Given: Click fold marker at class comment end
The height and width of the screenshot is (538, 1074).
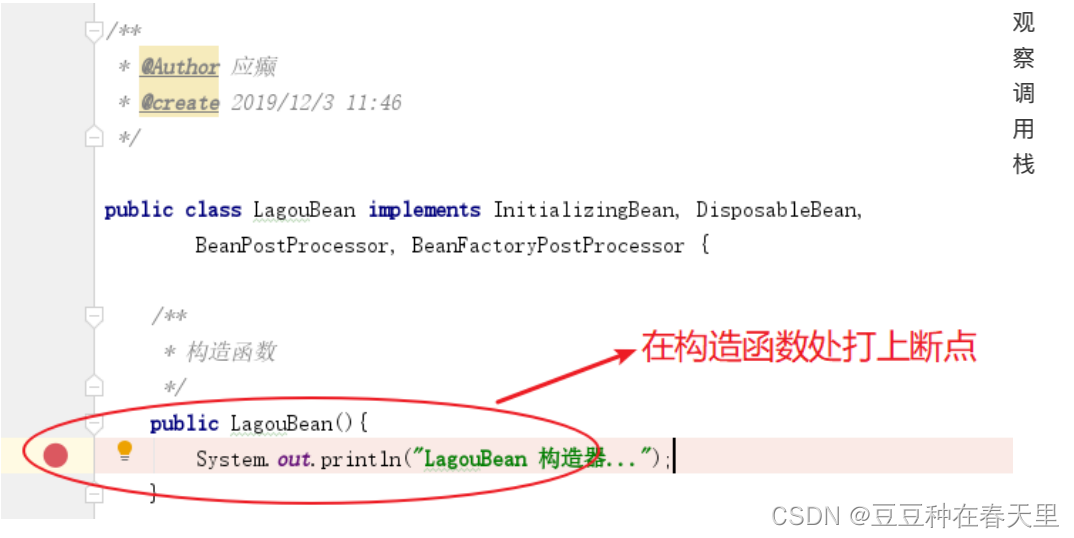Looking at the screenshot, I should pos(94,136).
